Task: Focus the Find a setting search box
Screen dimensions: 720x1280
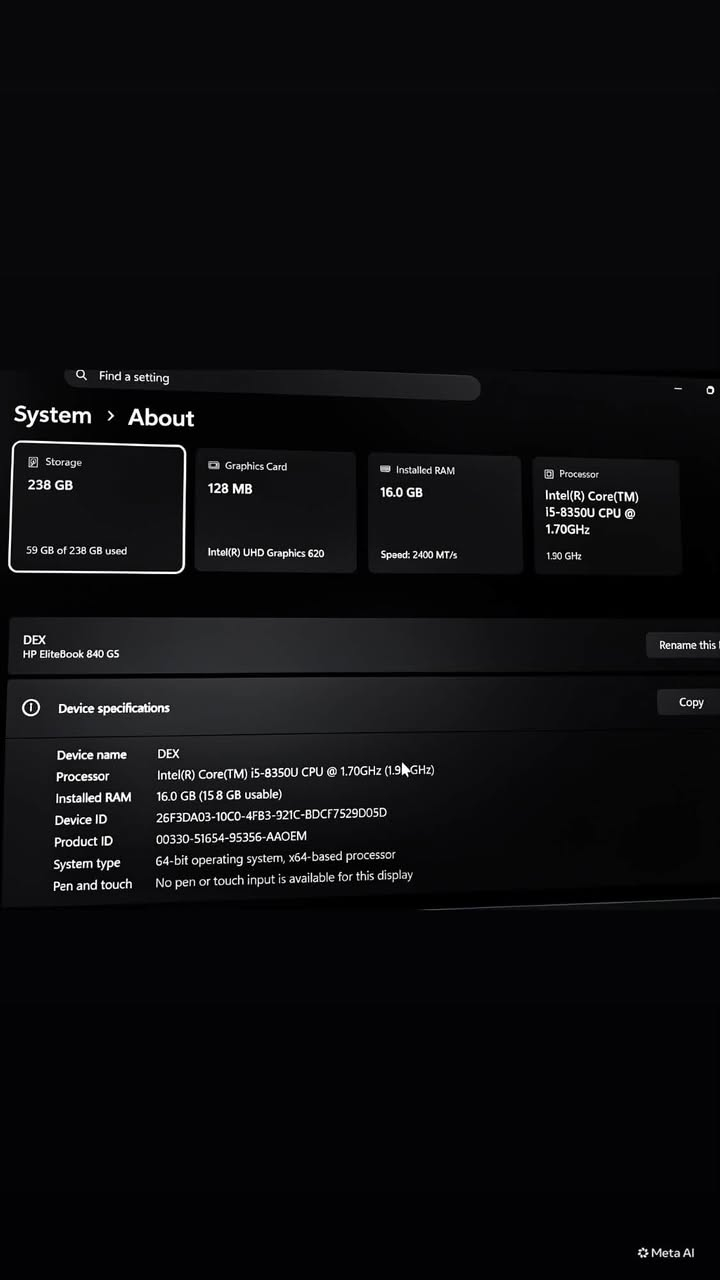Action: pos(272,382)
